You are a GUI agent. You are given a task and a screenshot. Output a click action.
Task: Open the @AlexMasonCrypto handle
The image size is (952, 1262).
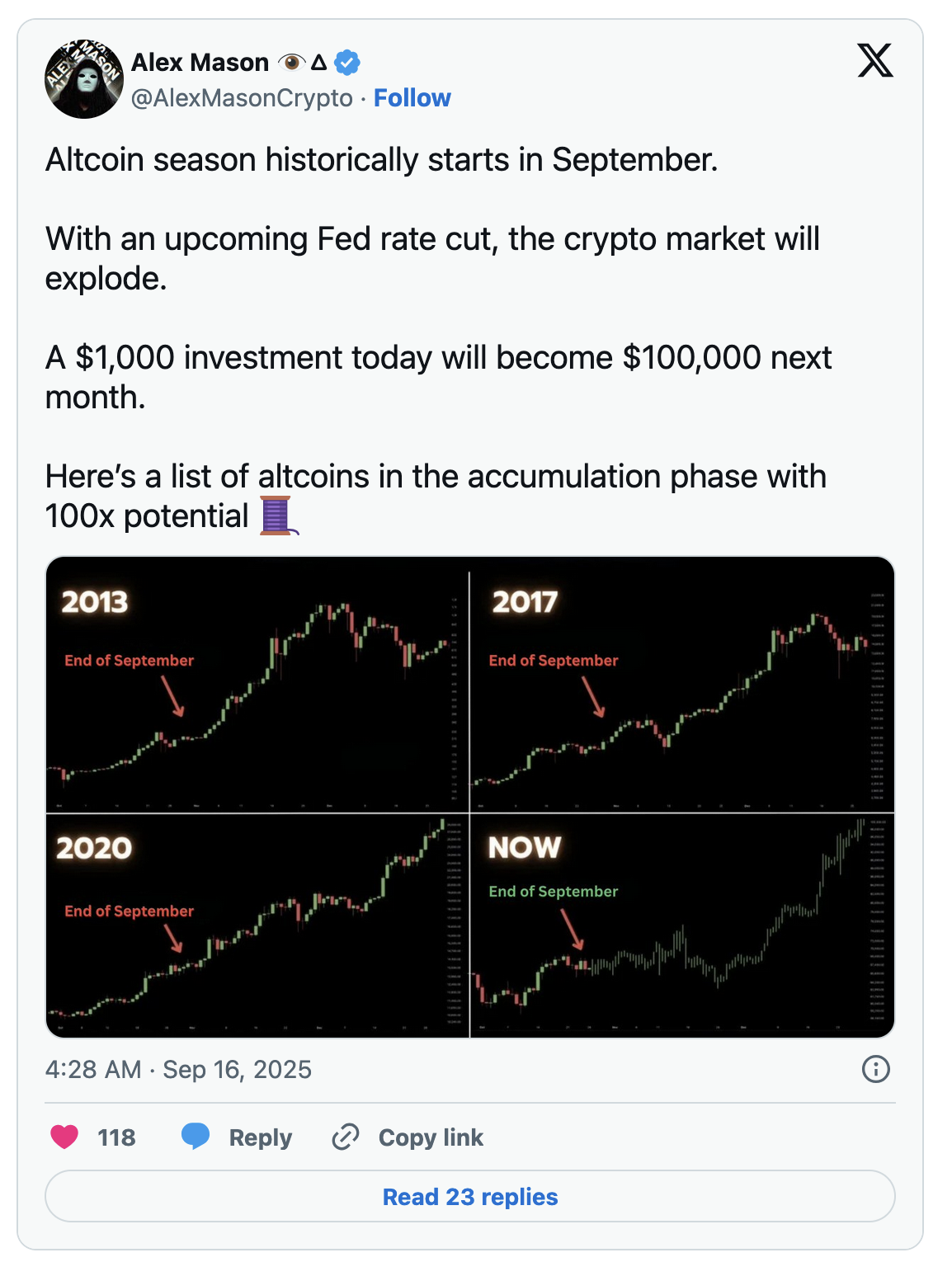point(242,98)
